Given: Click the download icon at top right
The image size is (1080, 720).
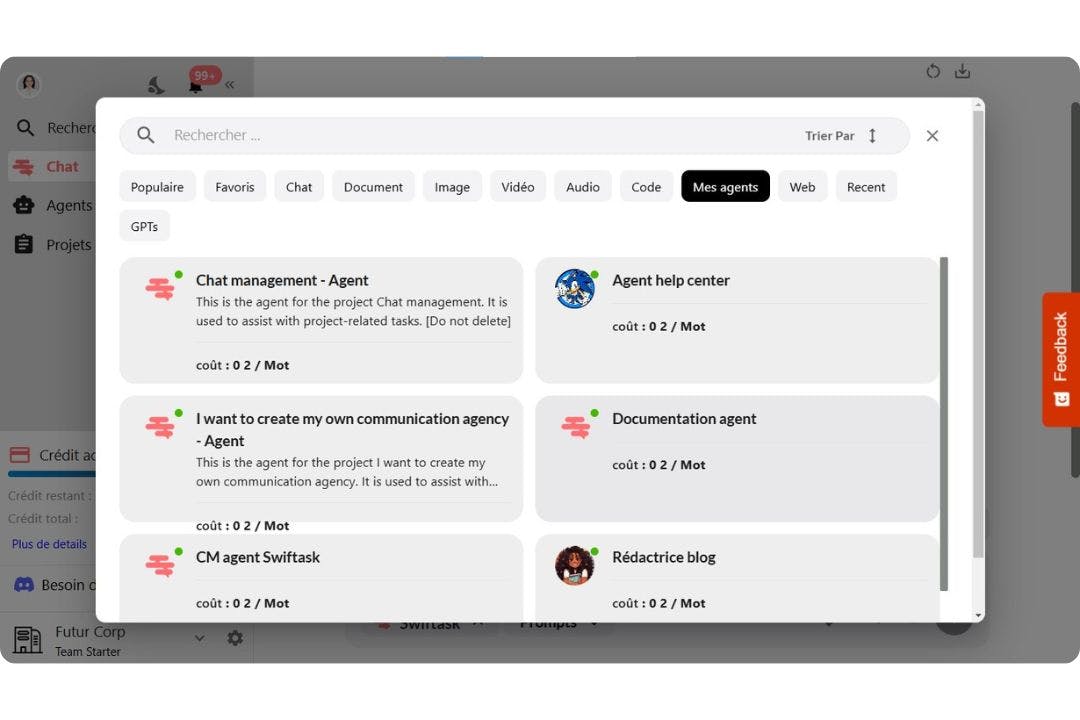Looking at the screenshot, I should (962, 71).
